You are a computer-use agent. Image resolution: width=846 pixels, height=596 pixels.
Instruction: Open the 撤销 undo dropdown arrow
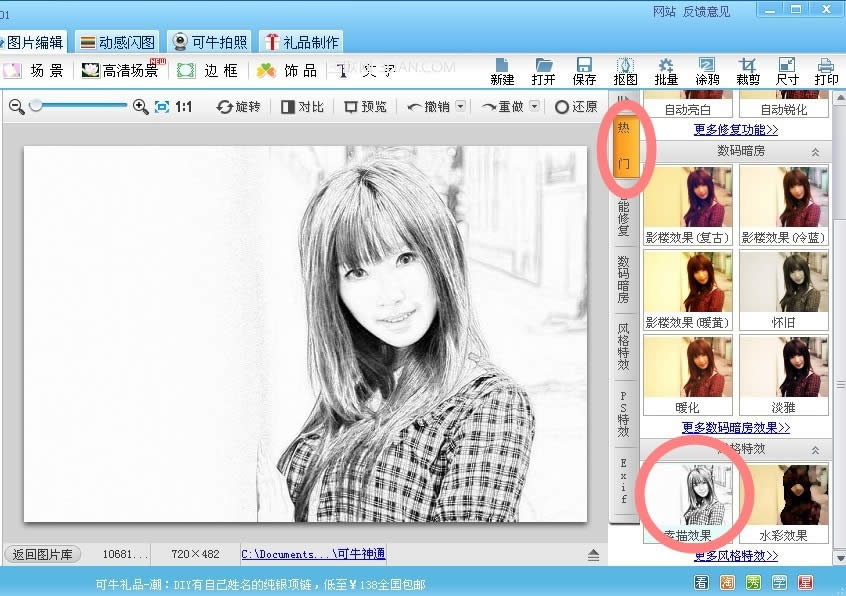click(x=460, y=106)
